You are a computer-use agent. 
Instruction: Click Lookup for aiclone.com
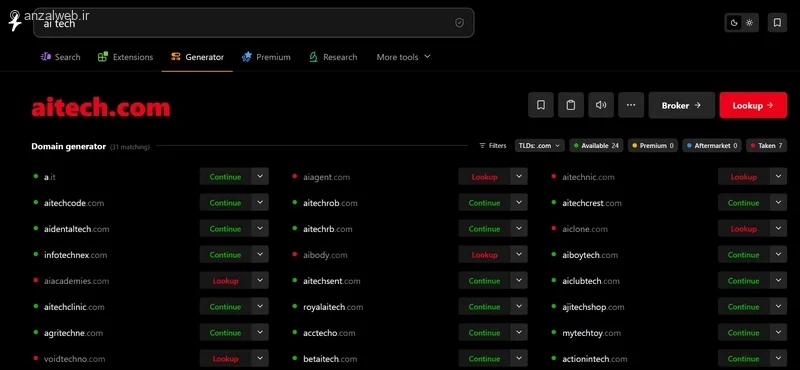pos(743,229)
